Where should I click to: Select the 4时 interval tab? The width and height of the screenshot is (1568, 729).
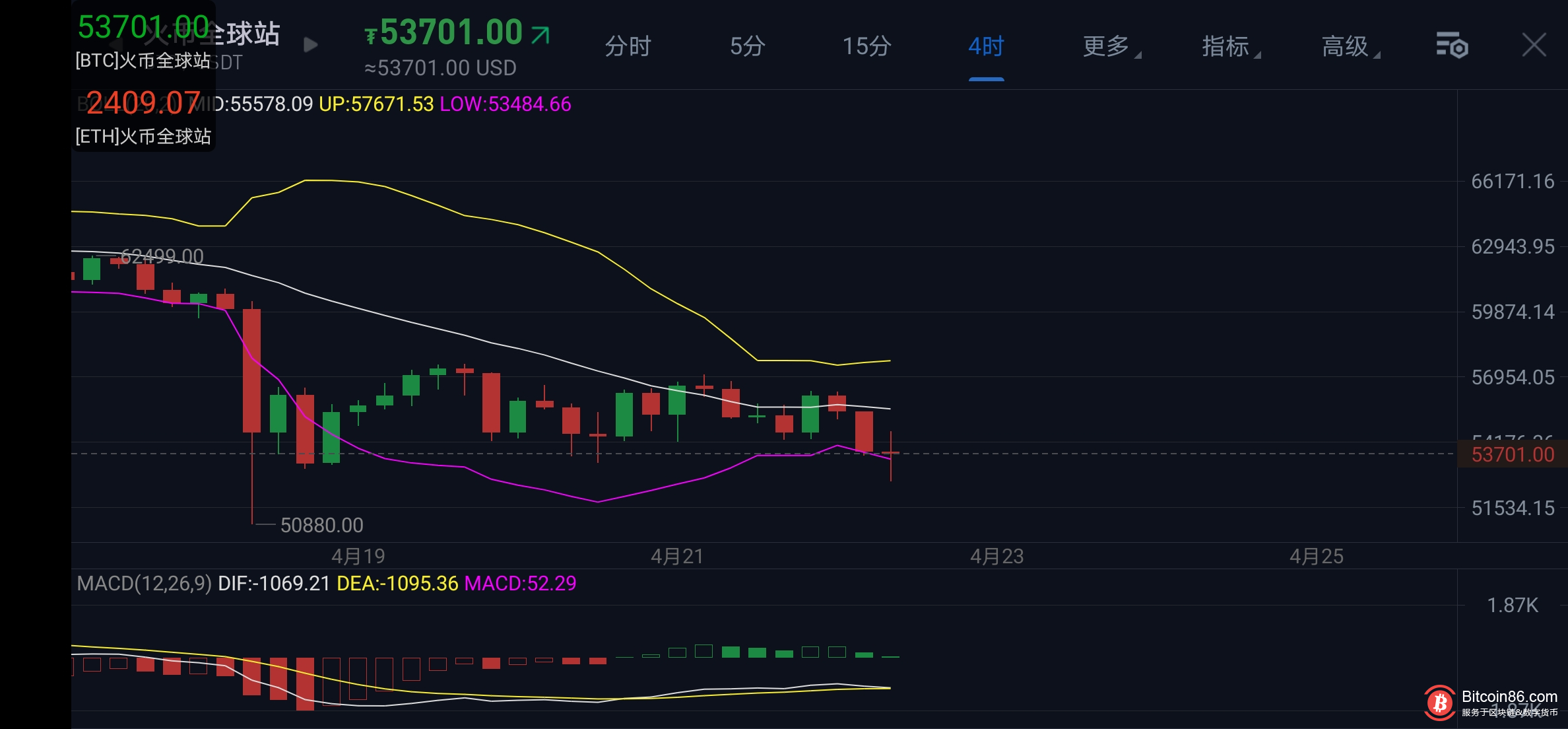click(986, 46)
